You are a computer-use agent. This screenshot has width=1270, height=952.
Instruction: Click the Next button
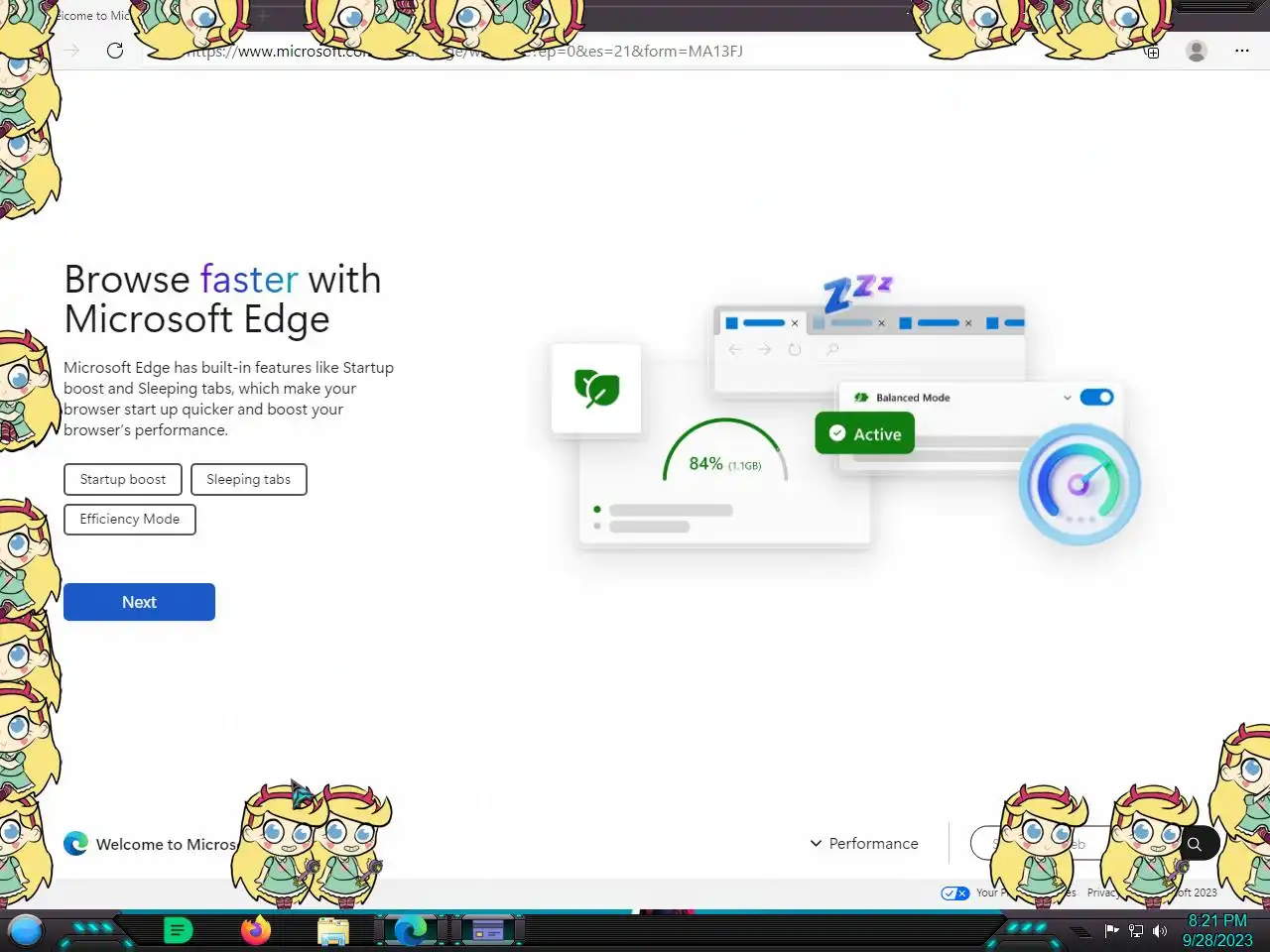pyautogui.click(x=139, y=602)
